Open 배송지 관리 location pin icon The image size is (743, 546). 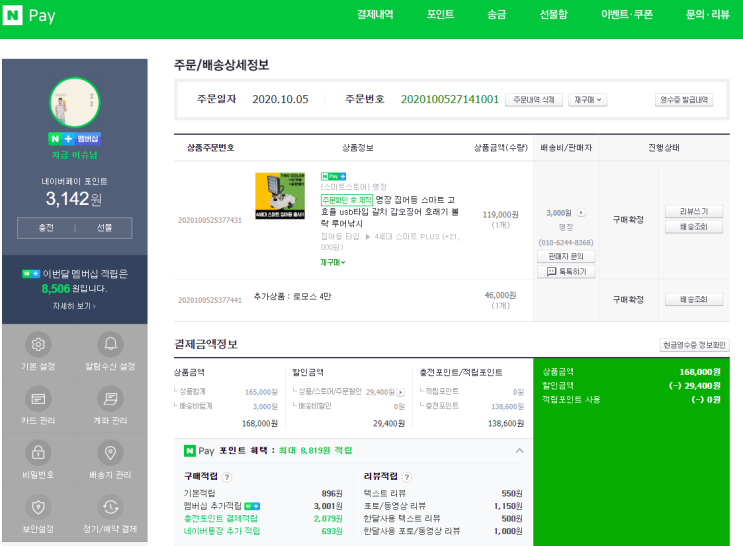[110, 453]
